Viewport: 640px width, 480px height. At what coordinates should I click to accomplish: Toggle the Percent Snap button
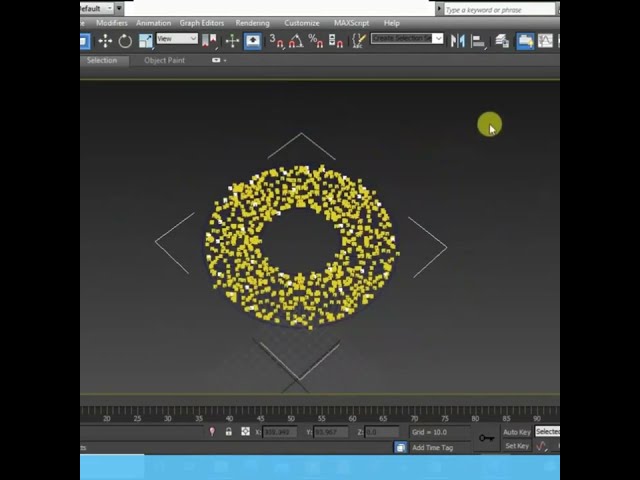pyautogui.click(x=316, y=41)
